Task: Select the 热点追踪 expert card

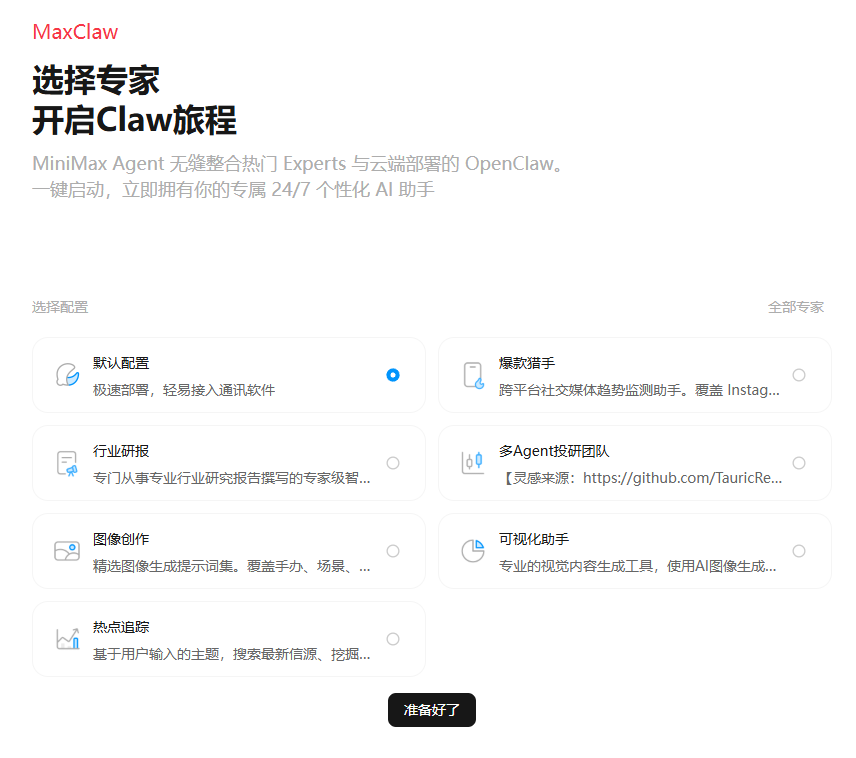Action: click(x=229, y=638)
